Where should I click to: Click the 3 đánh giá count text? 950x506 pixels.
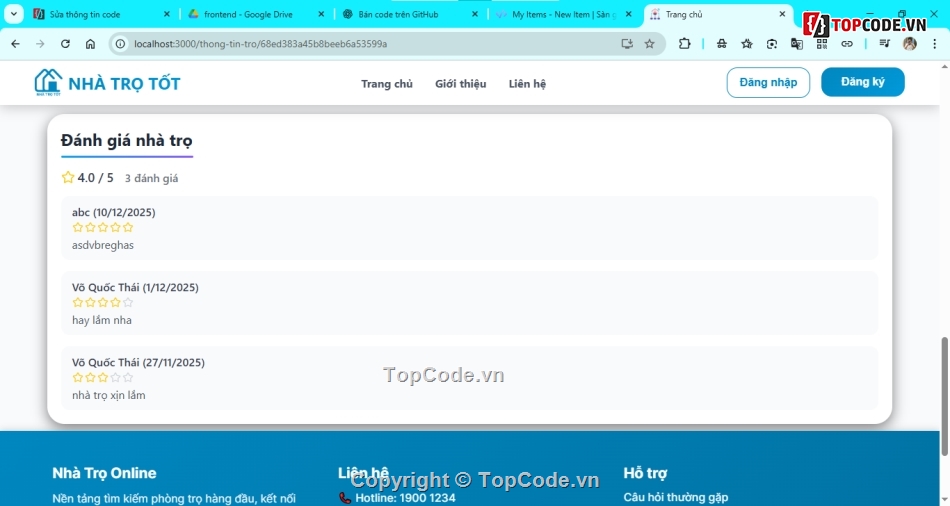(x=151, y=178)
